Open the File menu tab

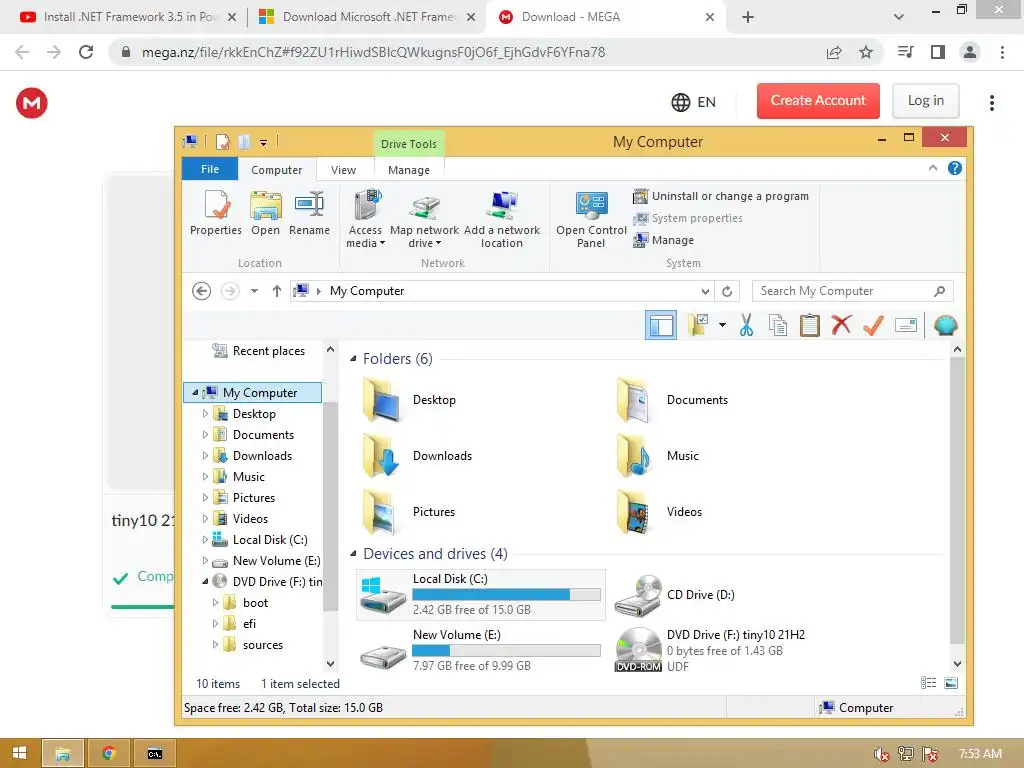[x=210, y=169]
